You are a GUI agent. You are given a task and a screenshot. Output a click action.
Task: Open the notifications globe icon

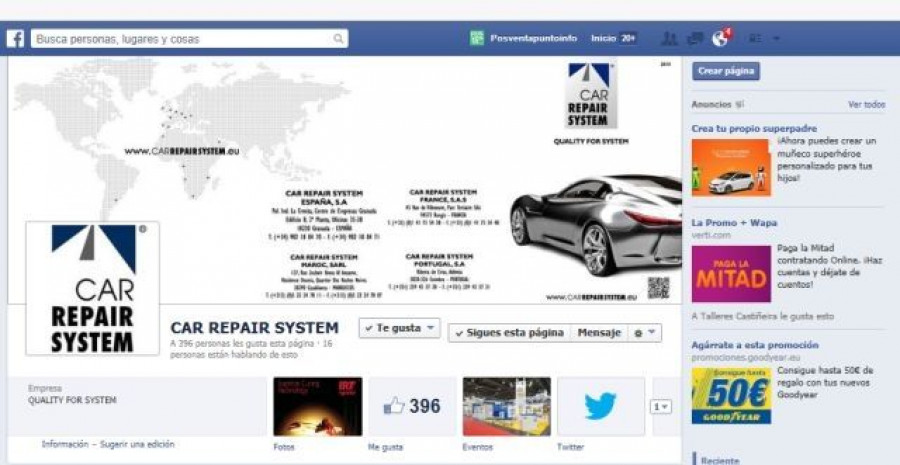(720, 38)
